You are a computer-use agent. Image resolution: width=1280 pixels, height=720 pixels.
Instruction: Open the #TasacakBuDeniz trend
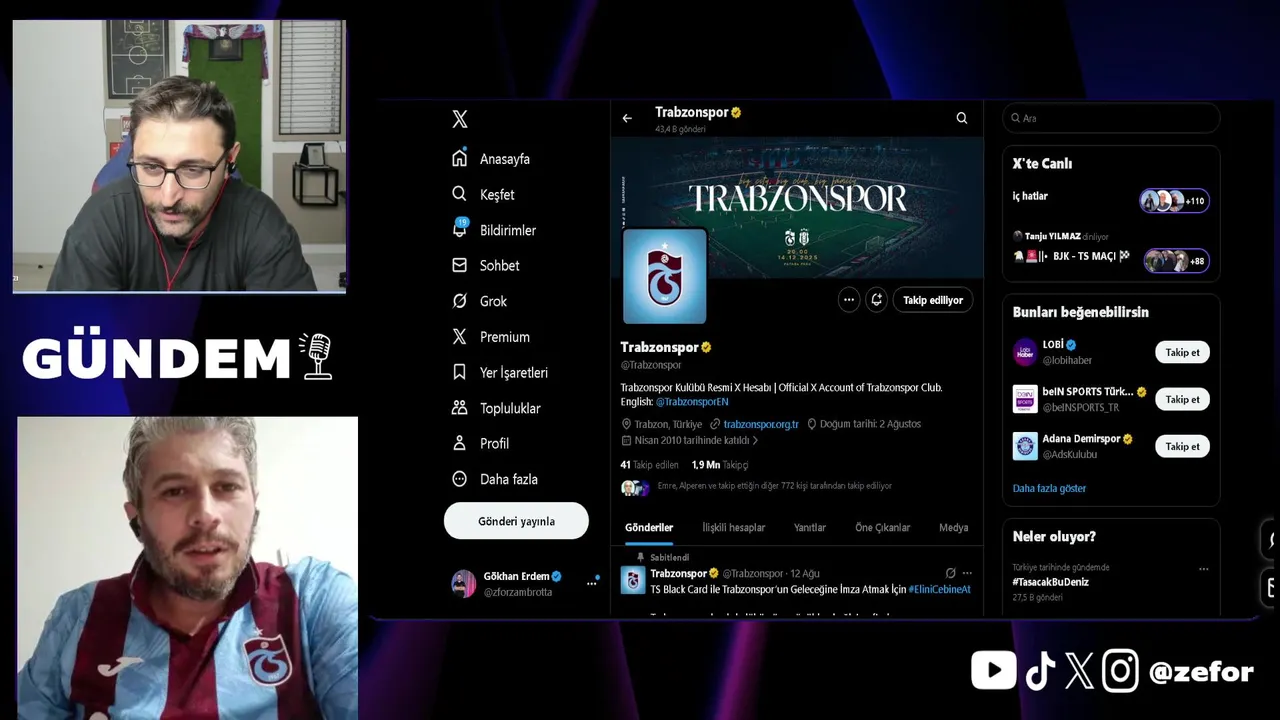(1050, 582)
